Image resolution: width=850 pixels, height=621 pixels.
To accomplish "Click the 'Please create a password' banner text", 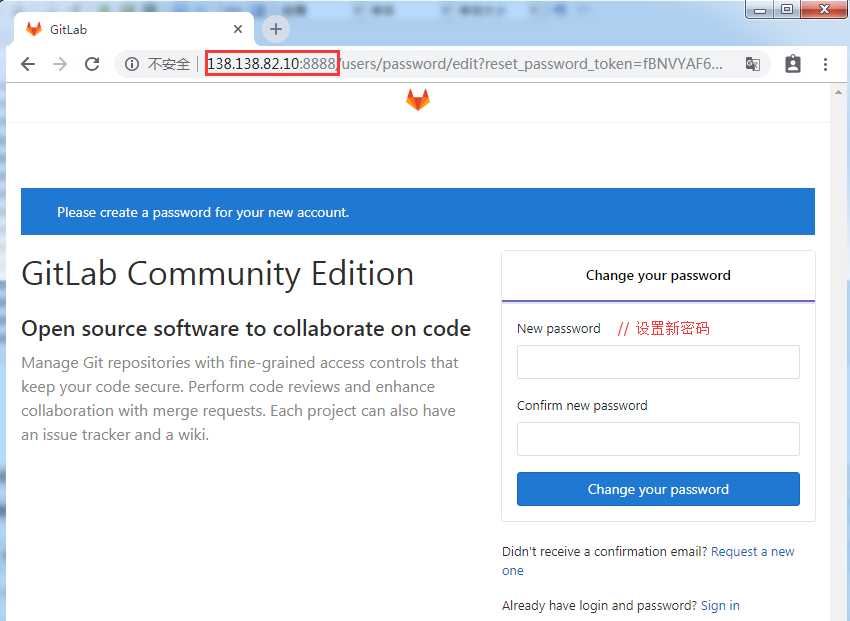I will (x=203, y=212).
